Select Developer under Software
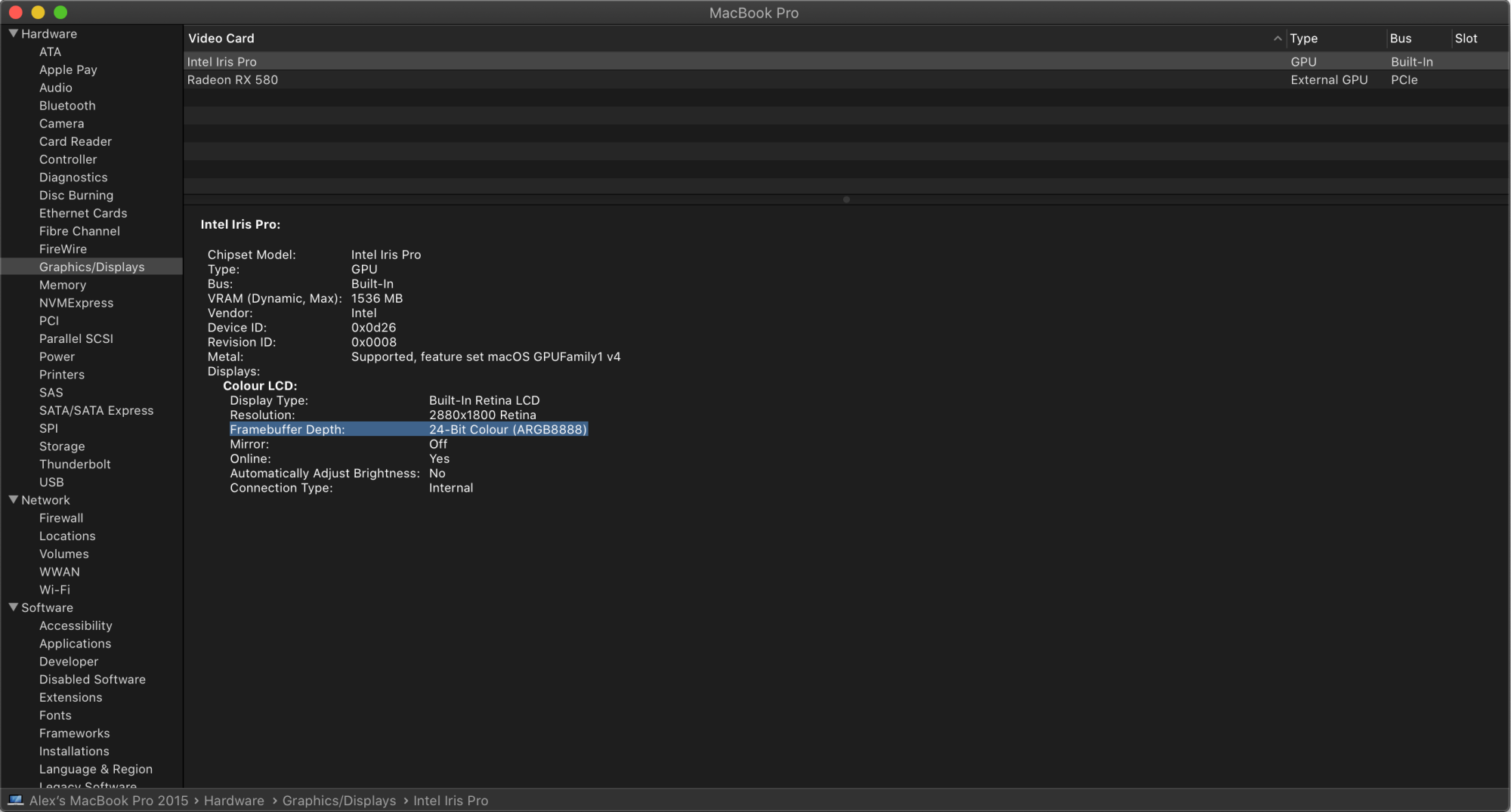The image size is (1511, 812). [x=69, y=662]
